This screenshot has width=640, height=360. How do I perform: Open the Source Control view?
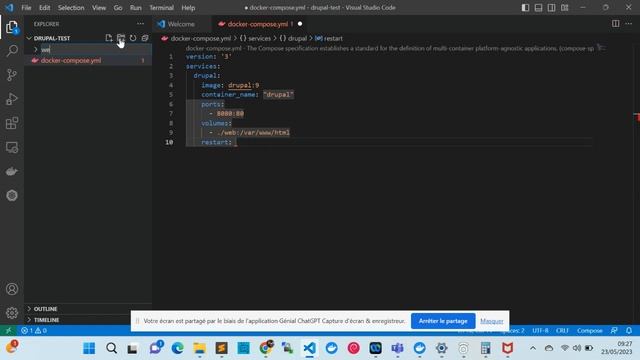[x=12, y=75]
